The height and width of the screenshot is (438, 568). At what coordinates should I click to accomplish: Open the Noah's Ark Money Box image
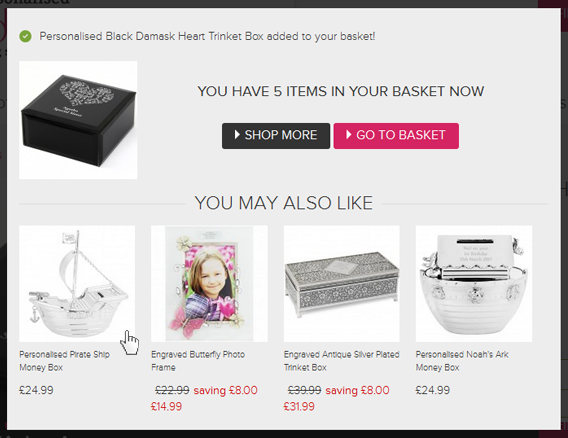pyautogui.click(x=474, y=284)
